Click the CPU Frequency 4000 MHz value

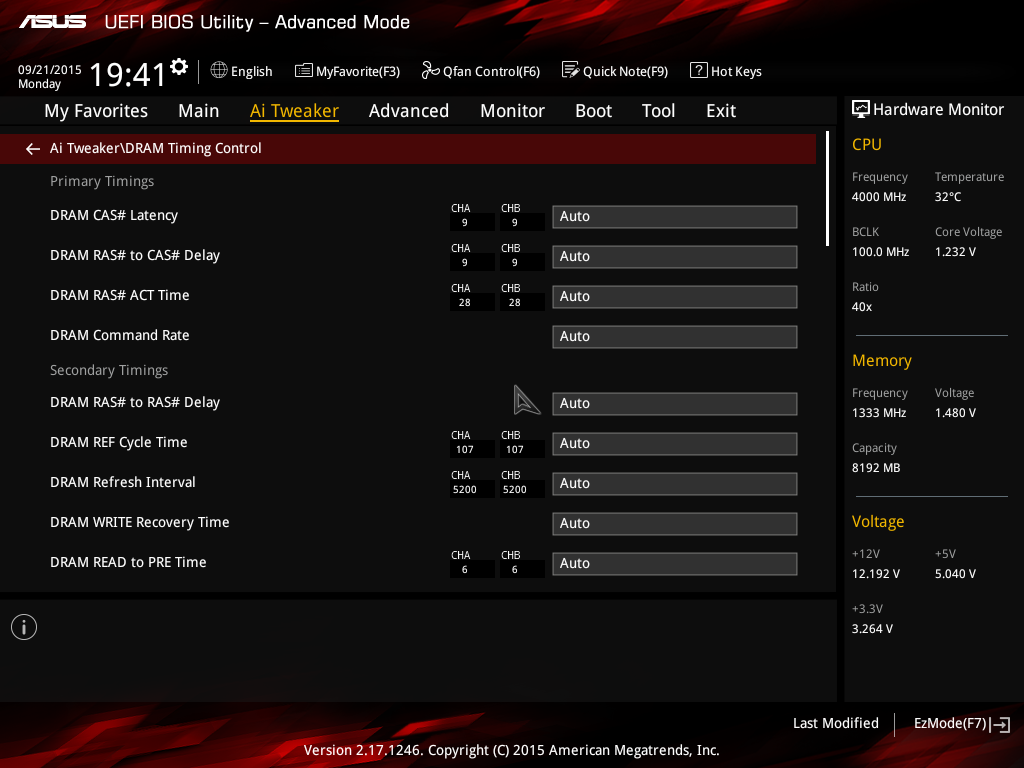click(x=879, y=197)
